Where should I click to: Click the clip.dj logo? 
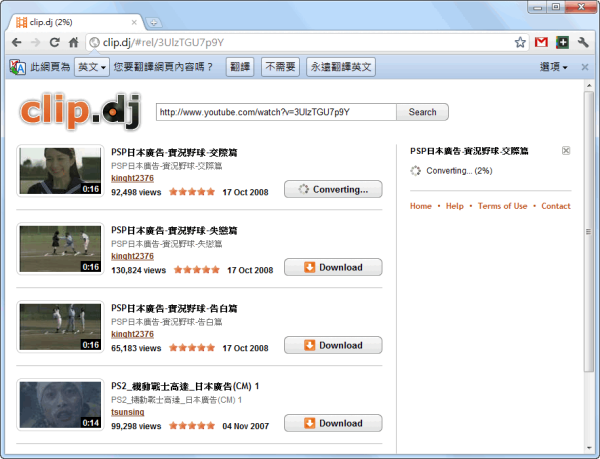(x=80, y=112)
